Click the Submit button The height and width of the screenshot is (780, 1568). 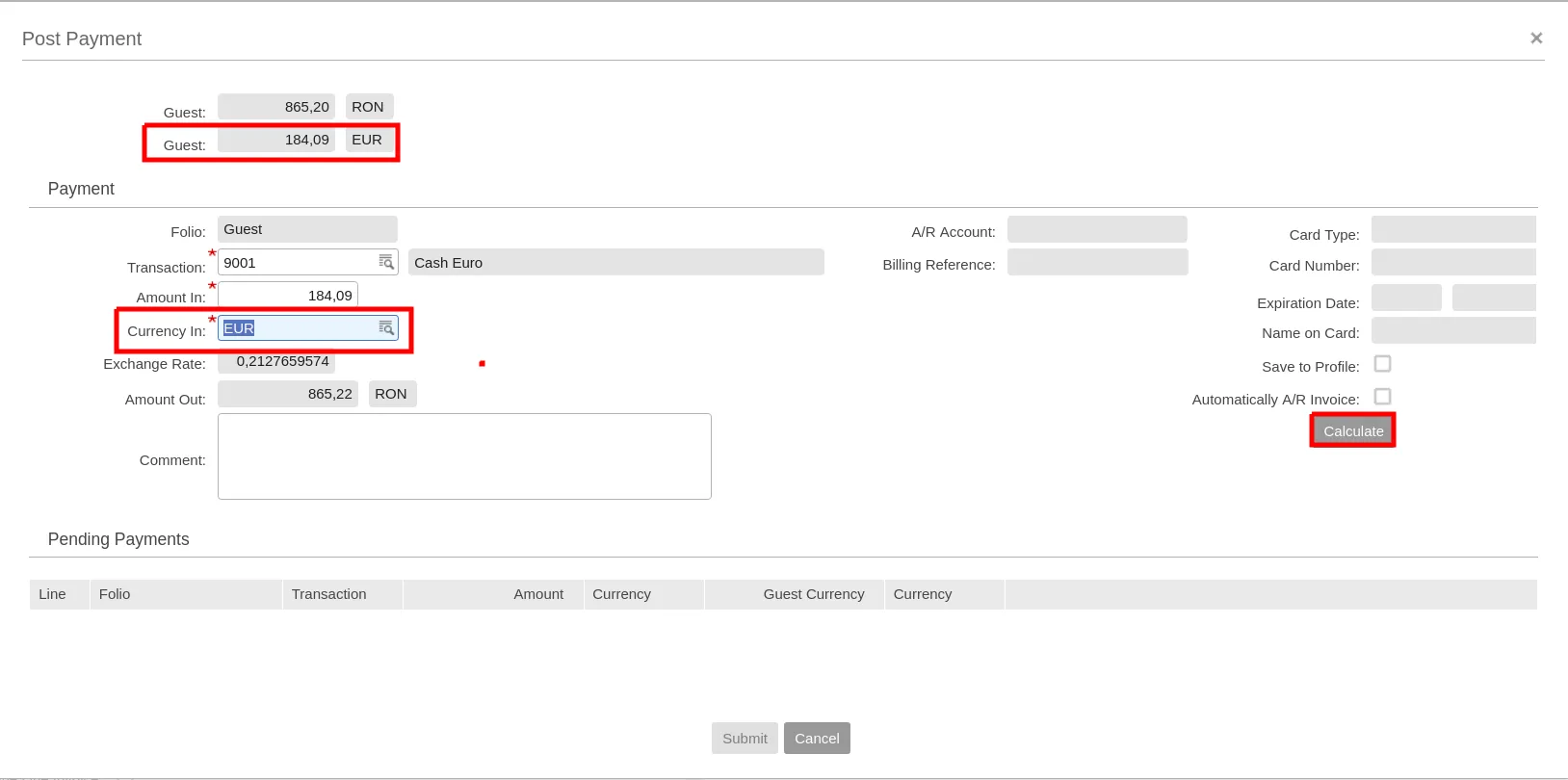click(745, 739)
